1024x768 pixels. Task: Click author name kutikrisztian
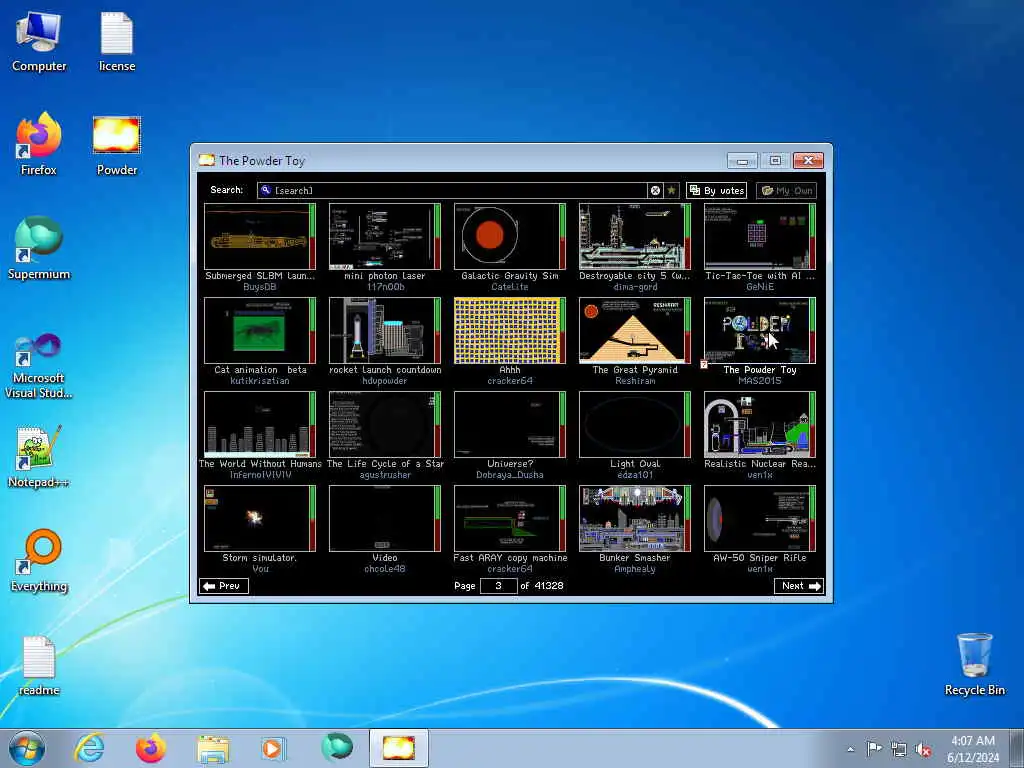(x=259, y=381)
